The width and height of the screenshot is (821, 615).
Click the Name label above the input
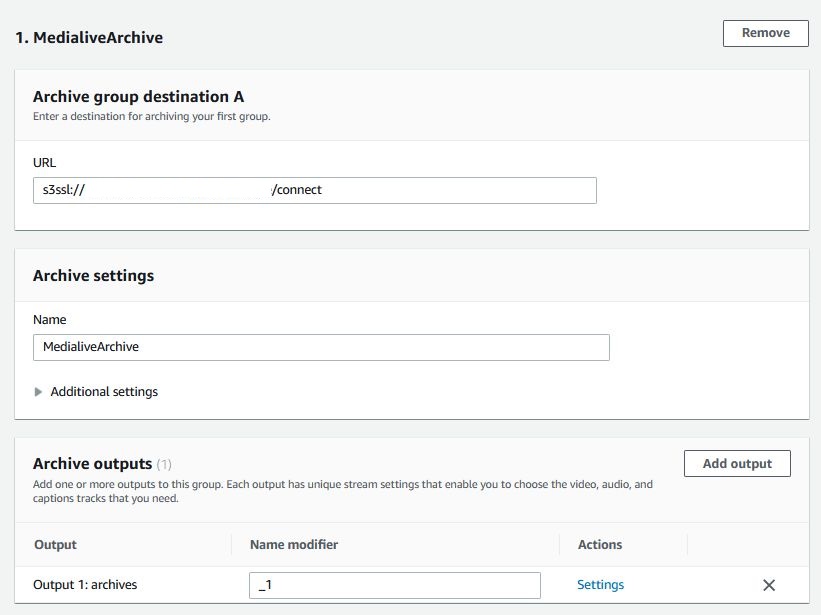49,320
